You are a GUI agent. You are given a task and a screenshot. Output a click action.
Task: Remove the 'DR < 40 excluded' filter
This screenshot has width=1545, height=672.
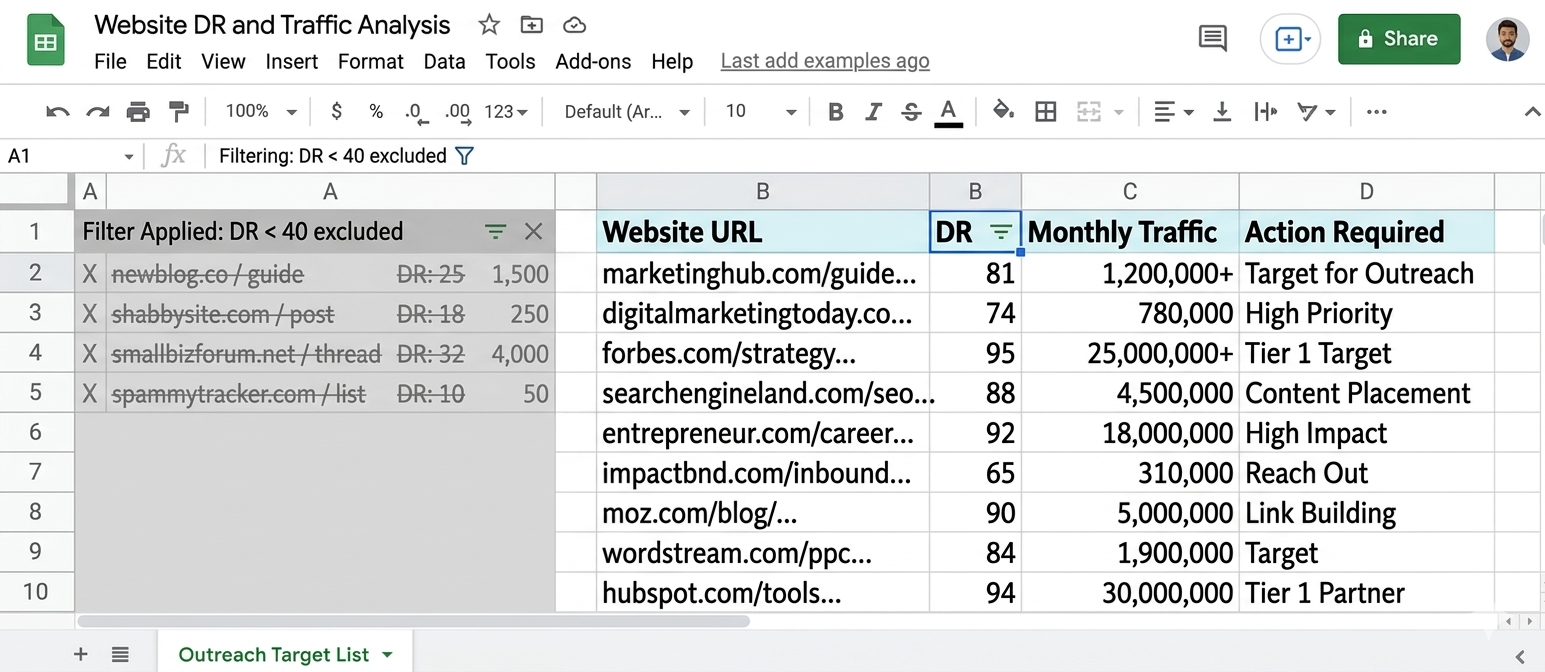[533, 231]
